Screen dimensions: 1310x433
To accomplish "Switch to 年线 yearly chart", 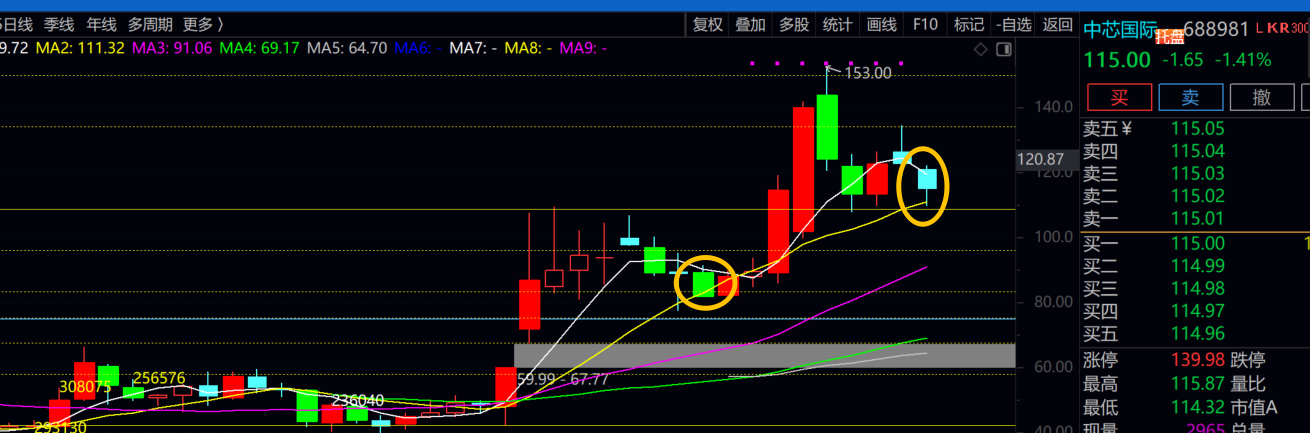I will tap(101, 24).
